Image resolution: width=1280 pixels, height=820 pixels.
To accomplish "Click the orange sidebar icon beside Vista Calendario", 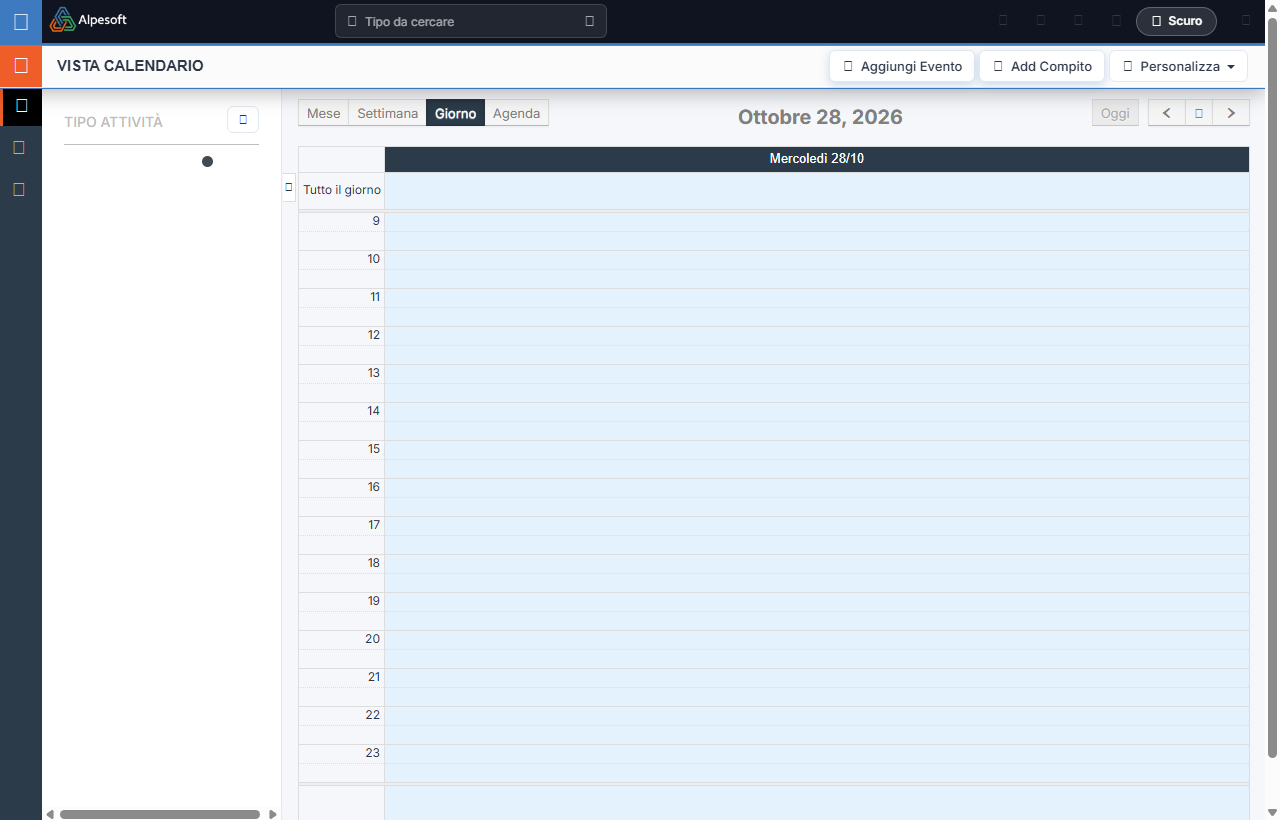I will tap(21, 65).
